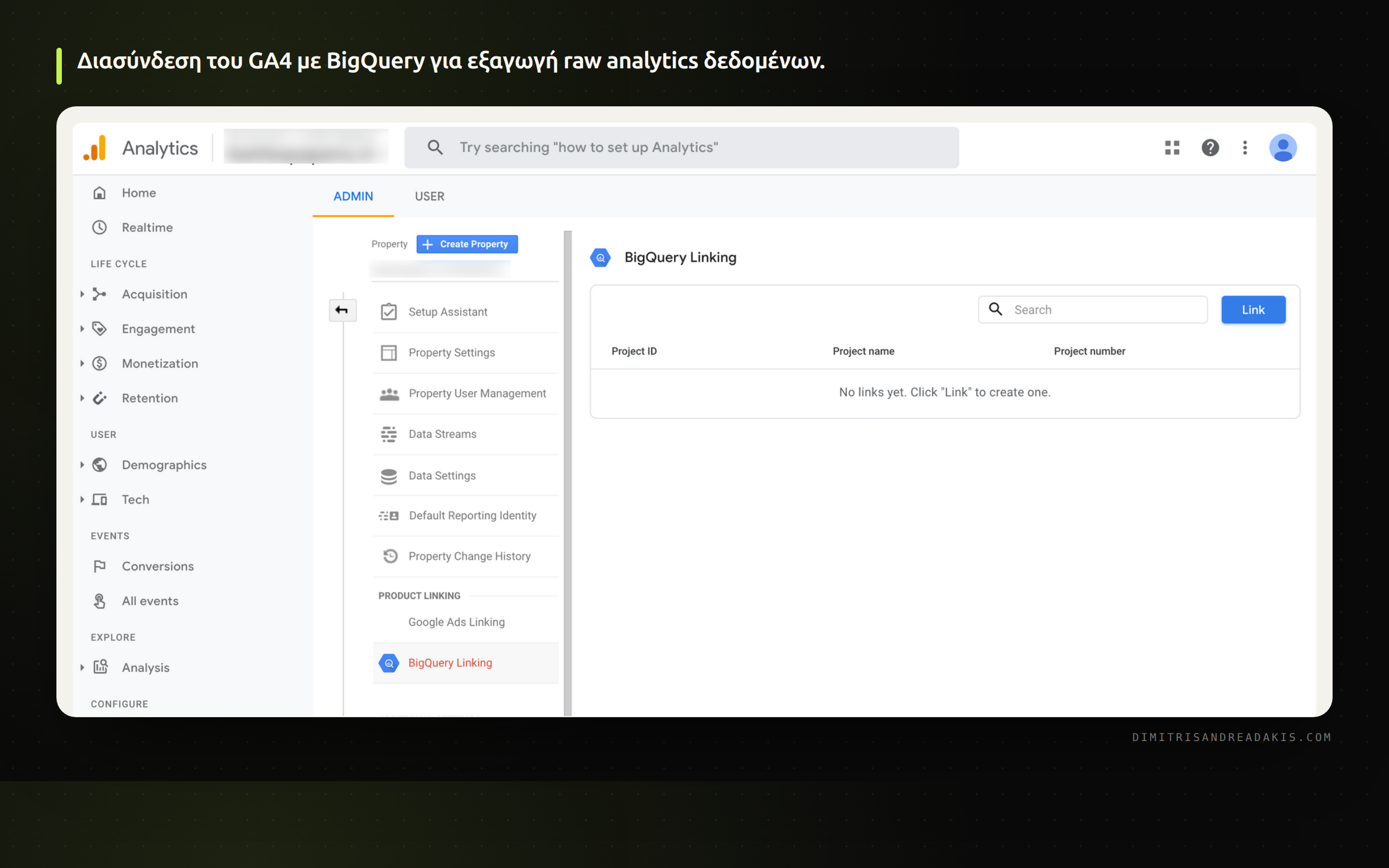The height and width of the screenshot is (868, 1389).
Task: Expand the Monetization section arrow
Action: [x=82, y=363]
